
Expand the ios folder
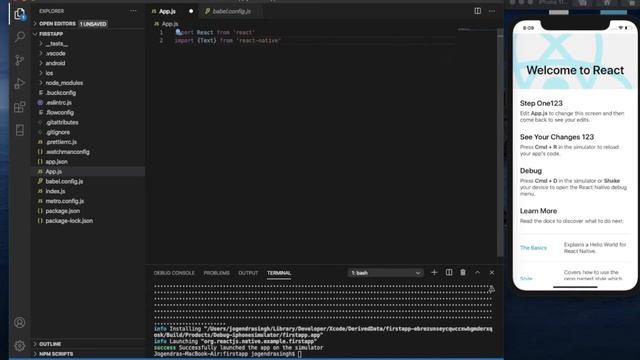pos(49,73)
